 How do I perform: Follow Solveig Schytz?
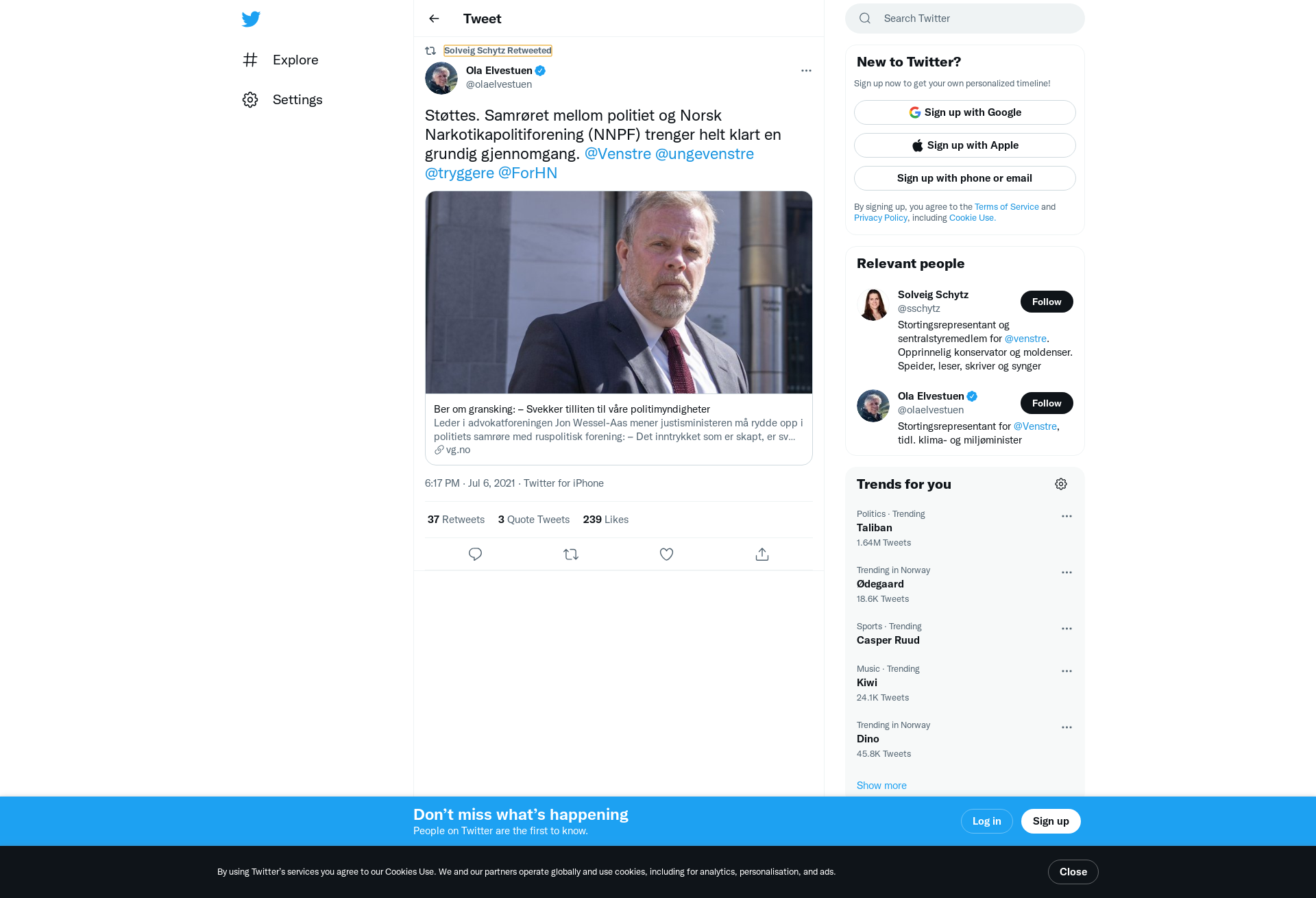[x=1047, y=302]
